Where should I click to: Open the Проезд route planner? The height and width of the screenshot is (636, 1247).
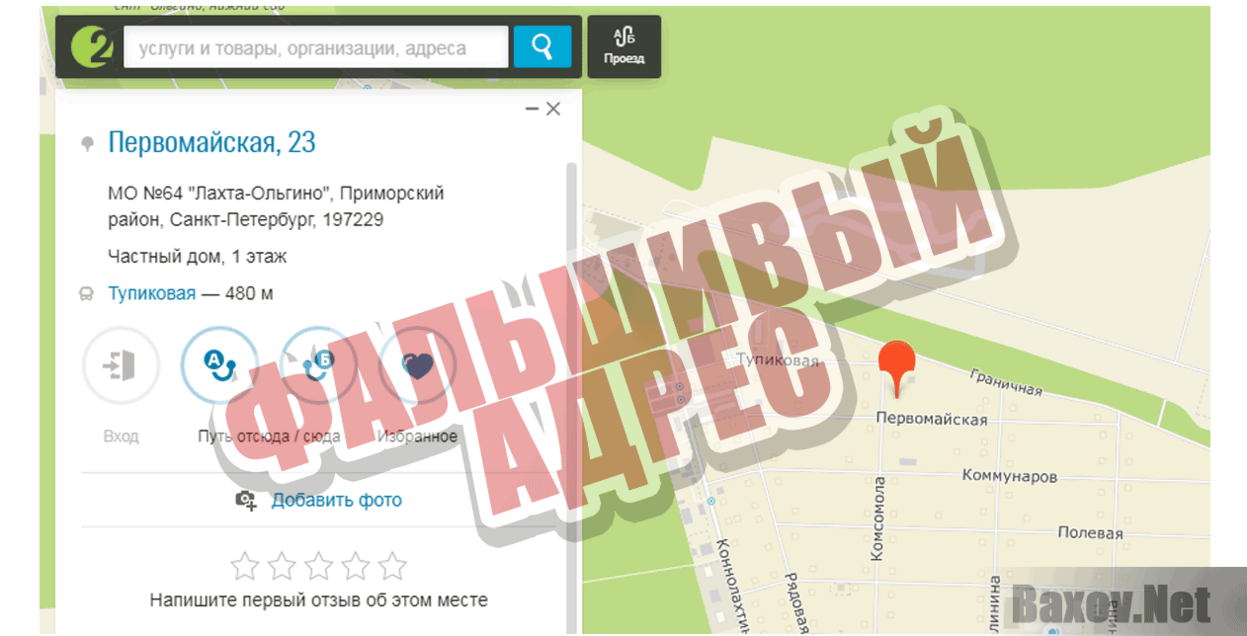[624, 46]
